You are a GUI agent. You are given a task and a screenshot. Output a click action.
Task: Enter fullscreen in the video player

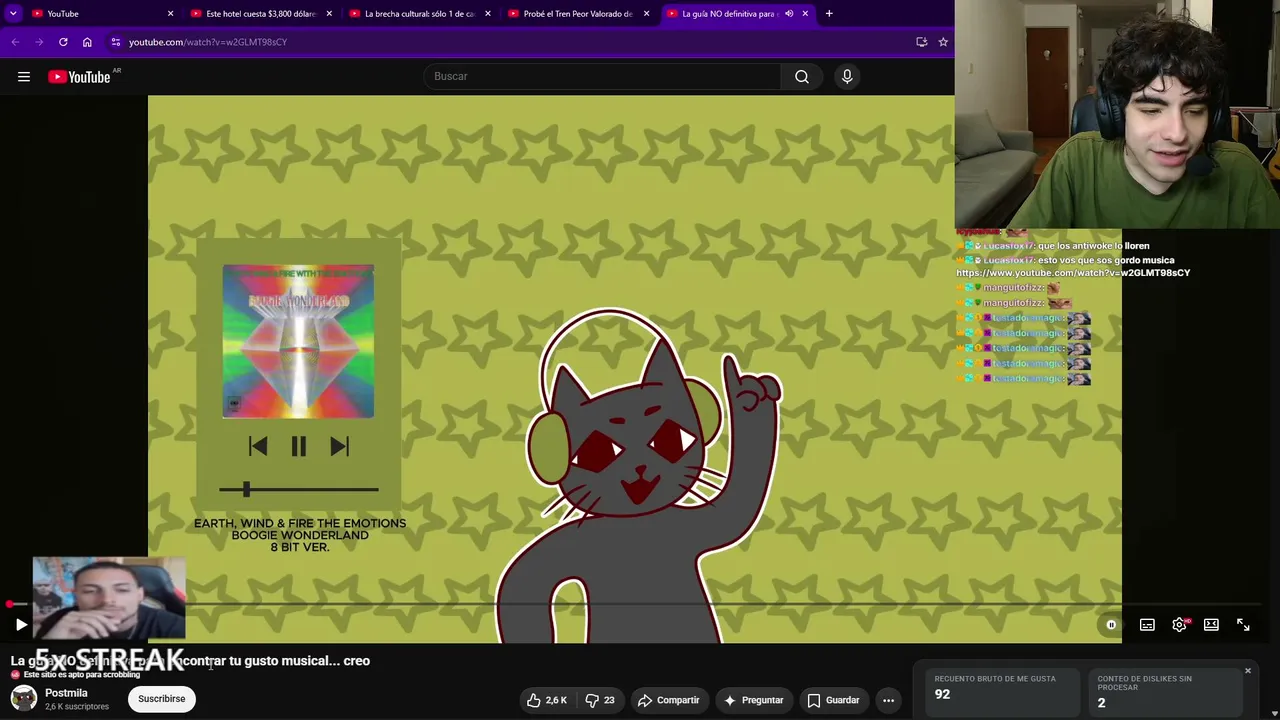pos(1243,625)
